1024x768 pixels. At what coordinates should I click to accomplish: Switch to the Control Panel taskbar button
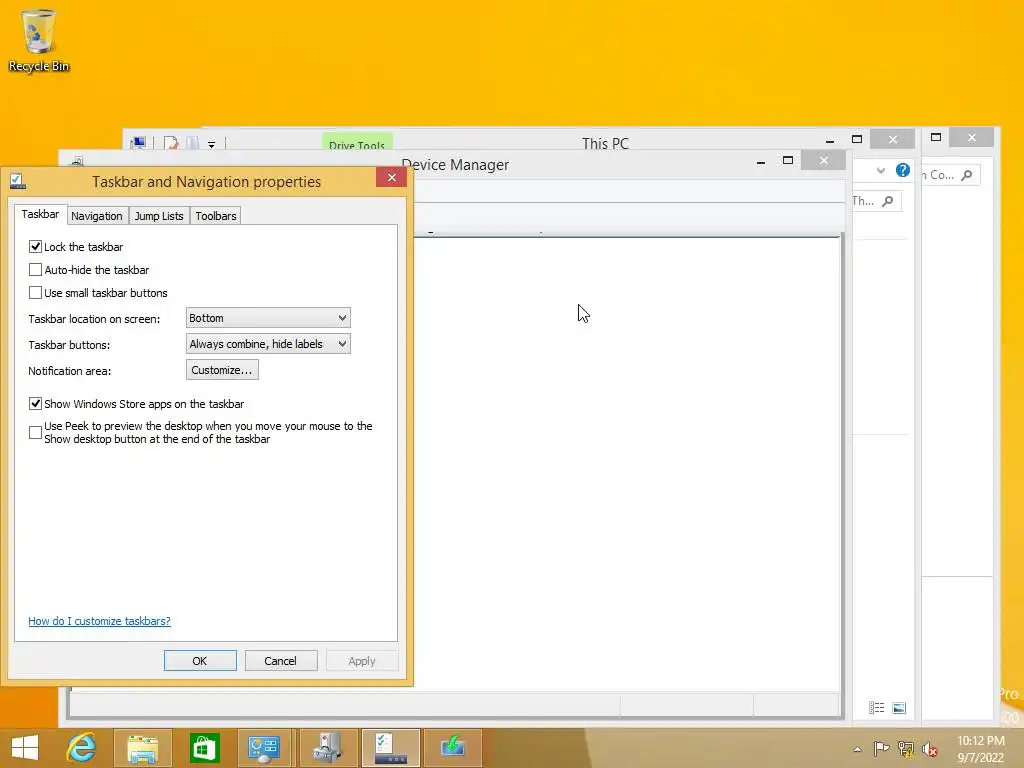(x=264, y=748)
